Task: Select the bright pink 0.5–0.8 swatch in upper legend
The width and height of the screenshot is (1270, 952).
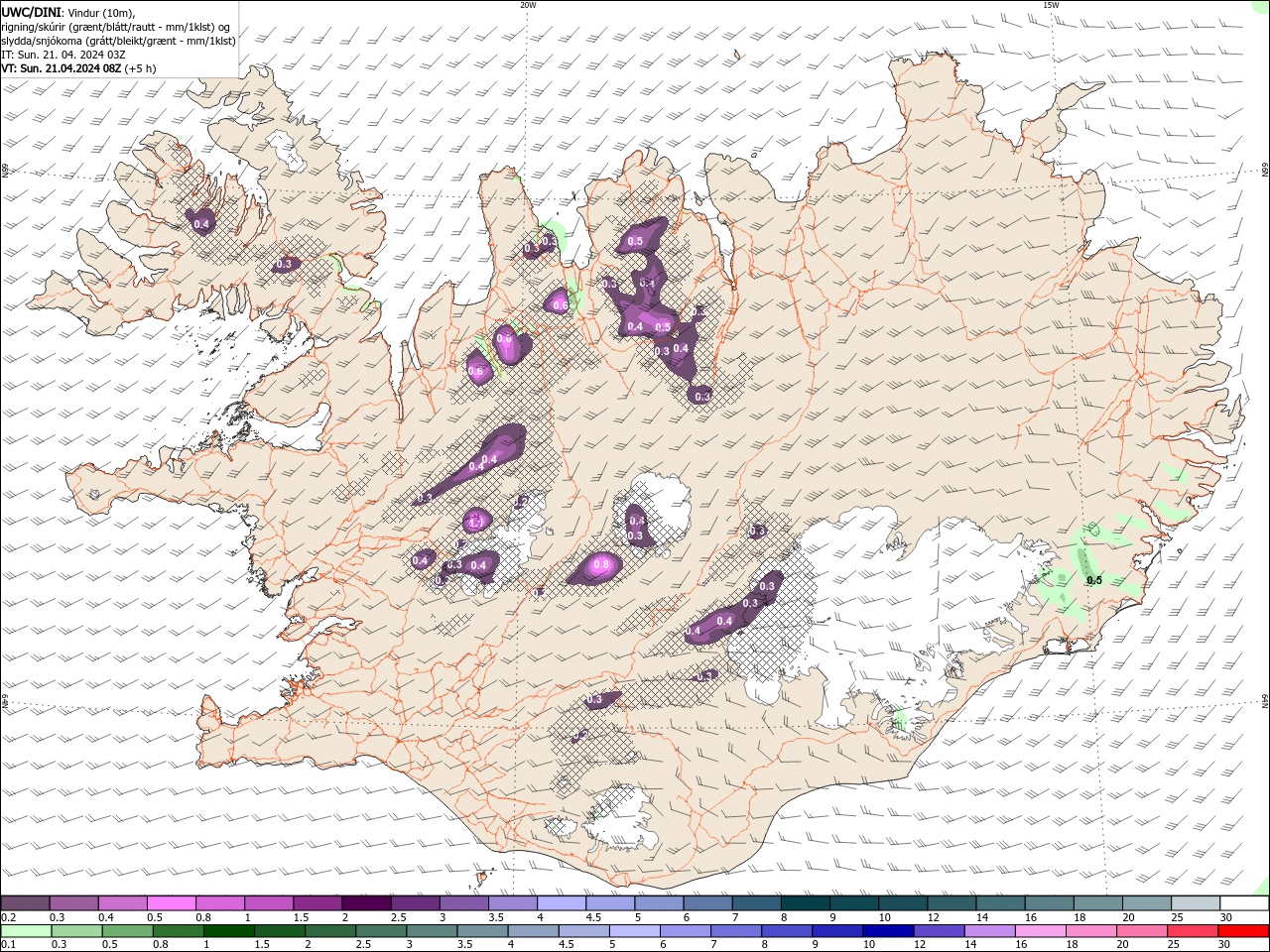Action: pos(171,903)
